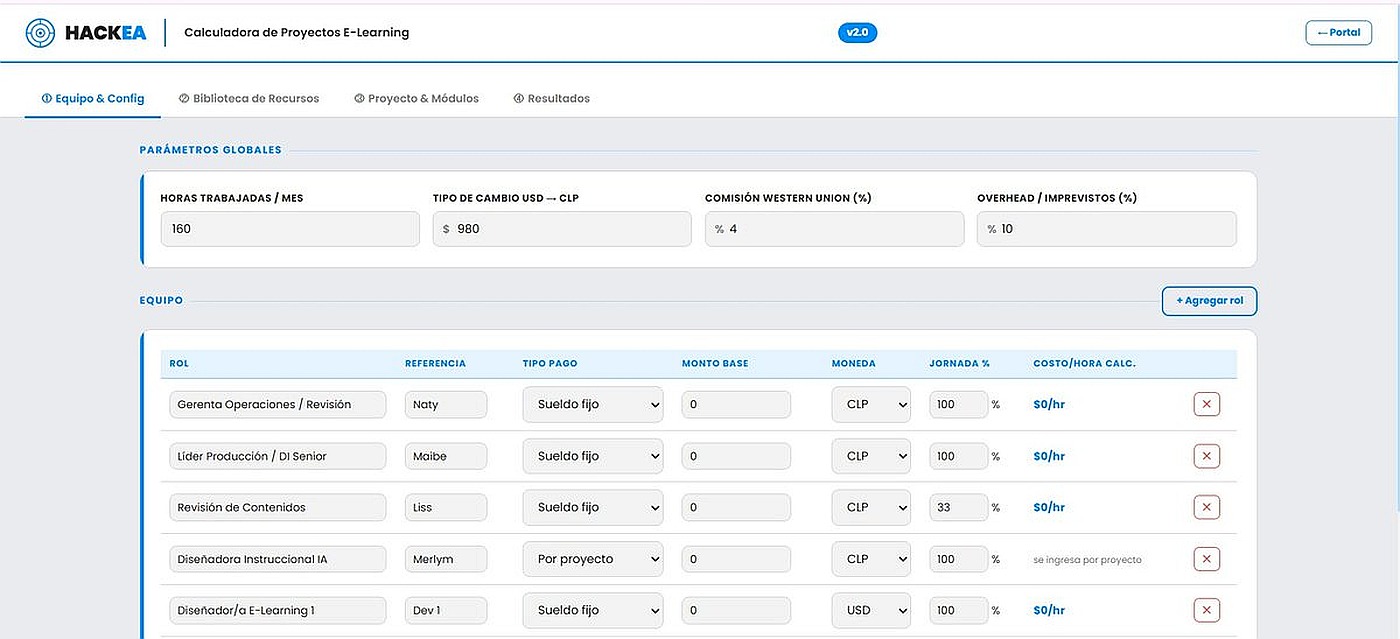Open the Por proyecto dropdown for Merlym
This screenshot has height=639, width=1400.
pos(593,559)
